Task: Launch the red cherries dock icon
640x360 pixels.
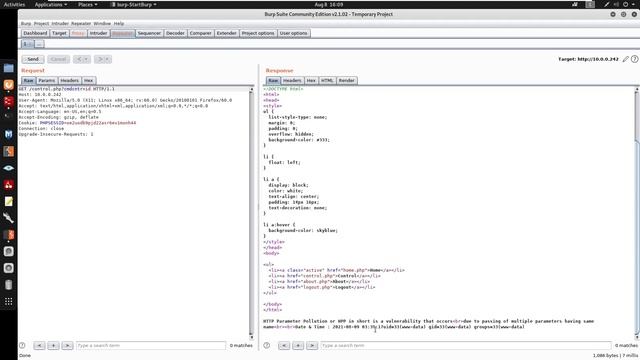Action: (9, 184)
